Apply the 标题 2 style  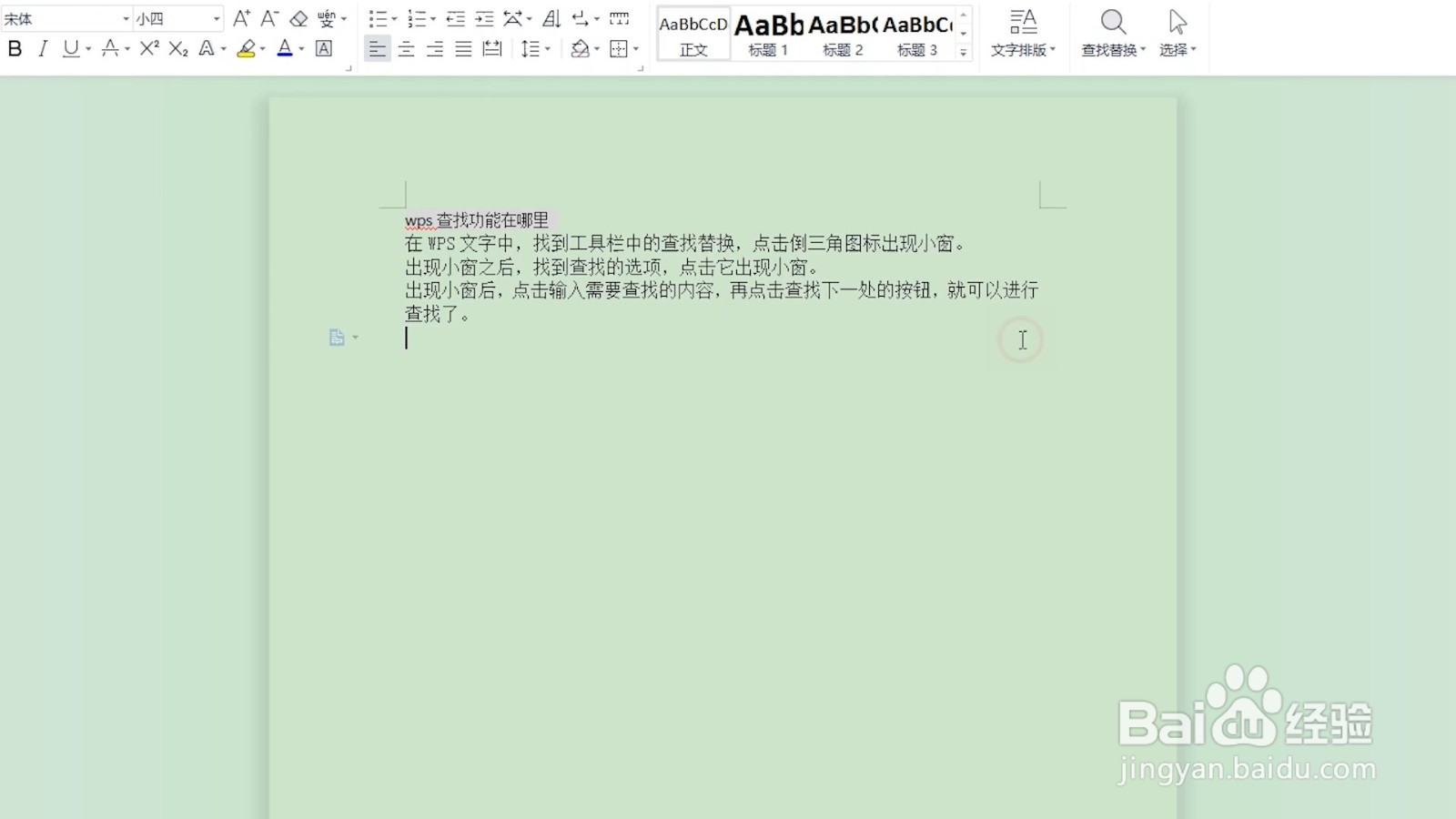(843, 34)
